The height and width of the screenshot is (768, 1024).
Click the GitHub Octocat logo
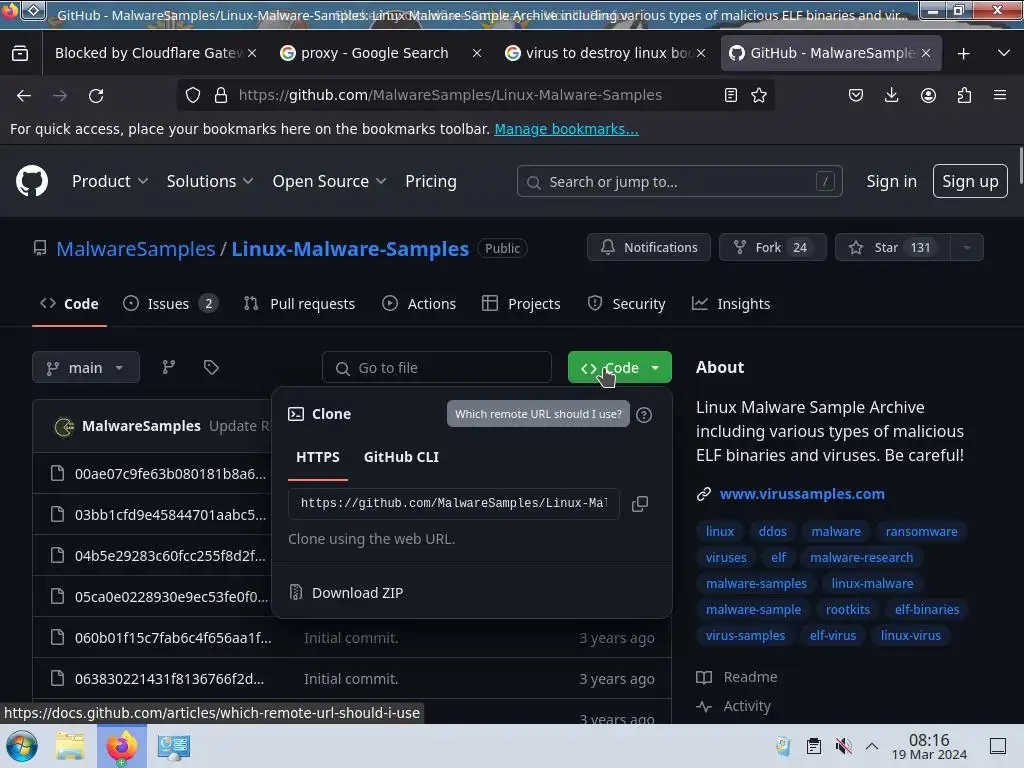(x=31, y=181)
